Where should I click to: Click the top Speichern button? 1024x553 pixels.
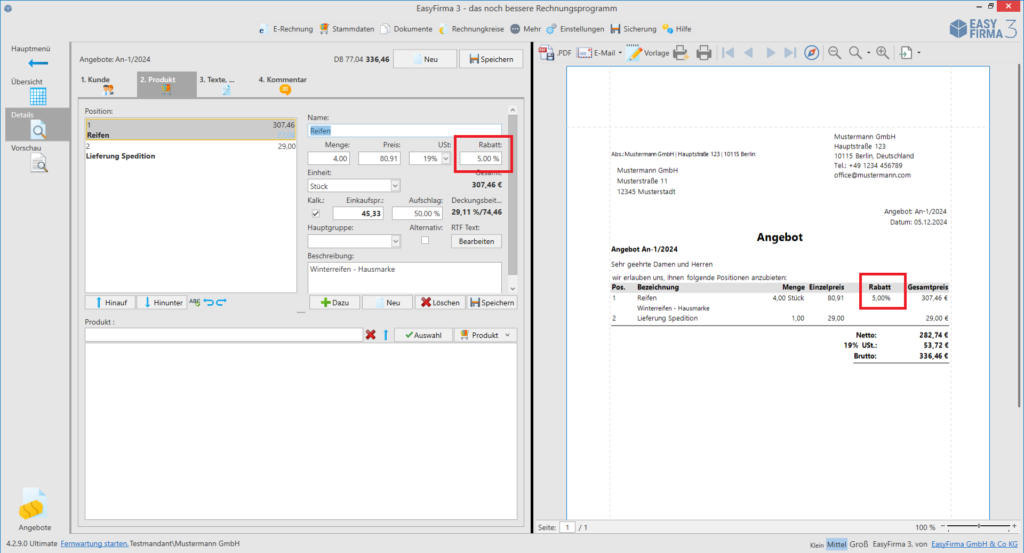pos(491,59)
